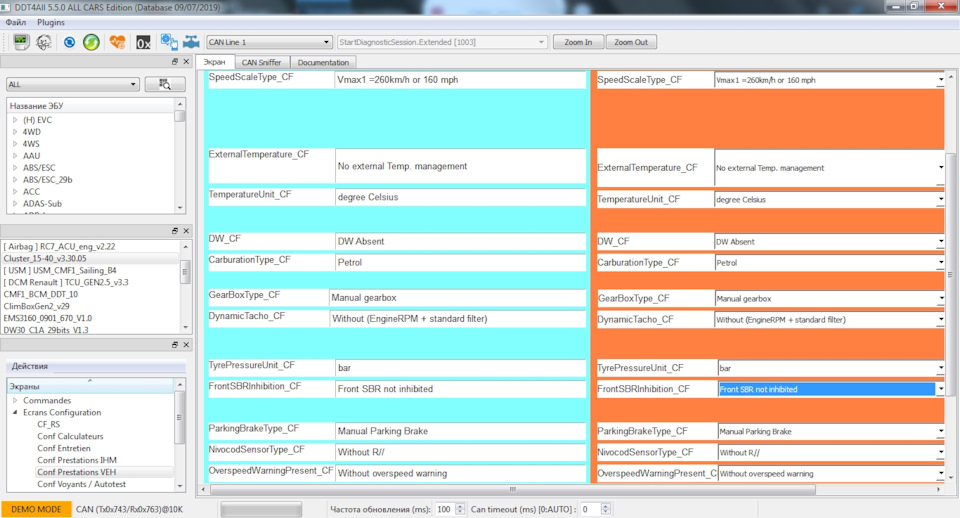Open orange NivocodSensorType_CF combo box
Screen dimensions: 960x518
831,452
